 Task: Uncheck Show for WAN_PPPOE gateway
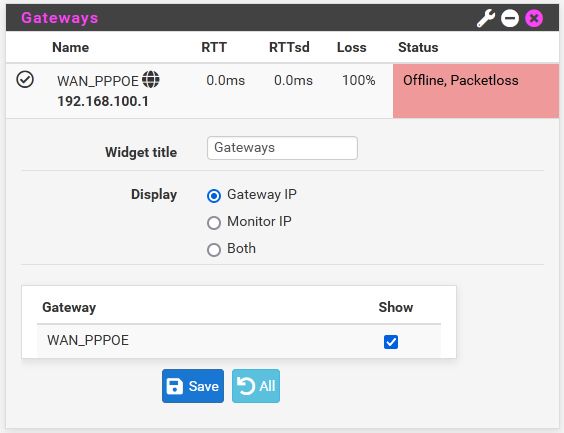(x=391, y=342)
